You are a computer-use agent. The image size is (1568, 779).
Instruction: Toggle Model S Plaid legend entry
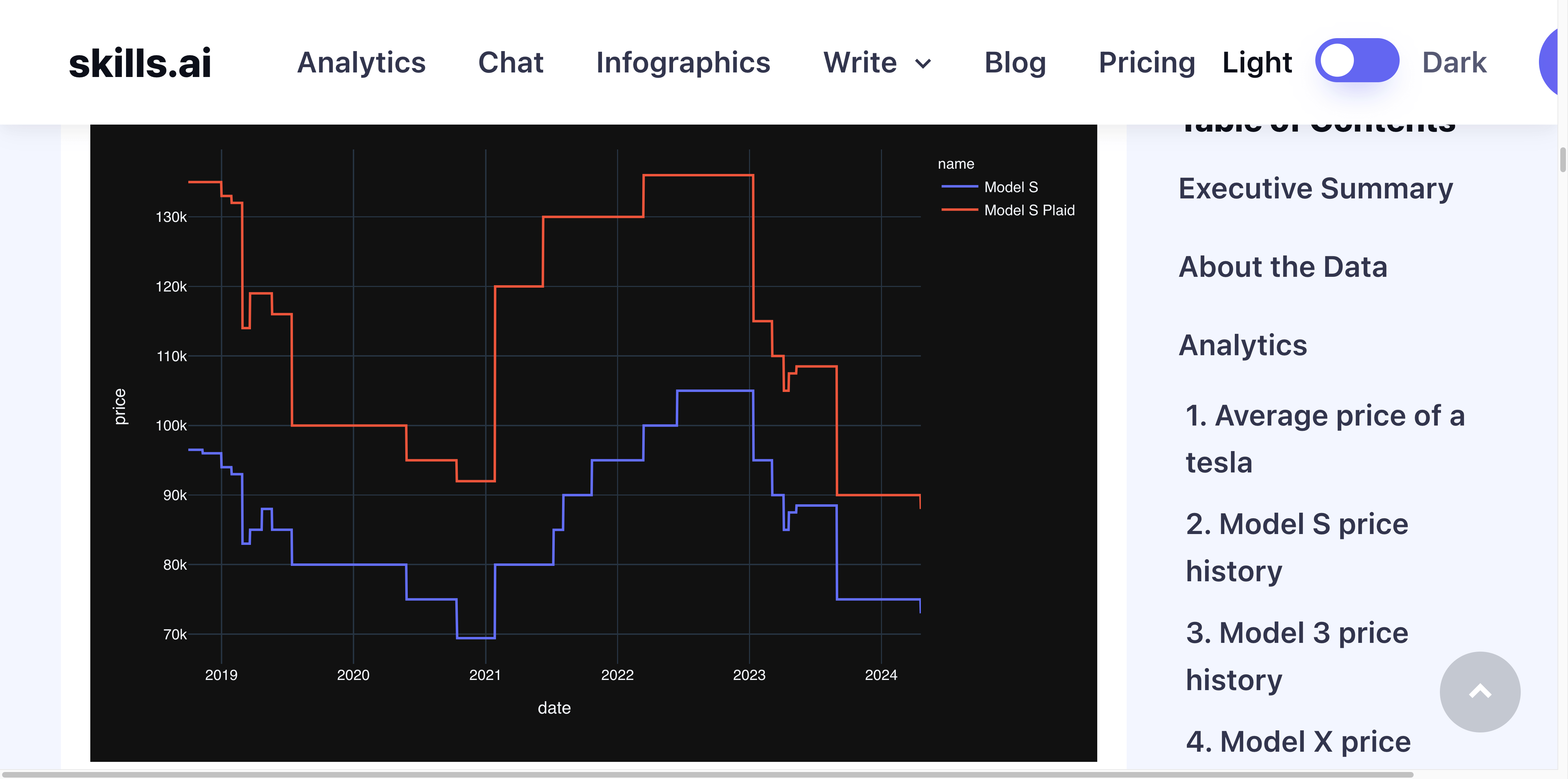pos(1029,210)
